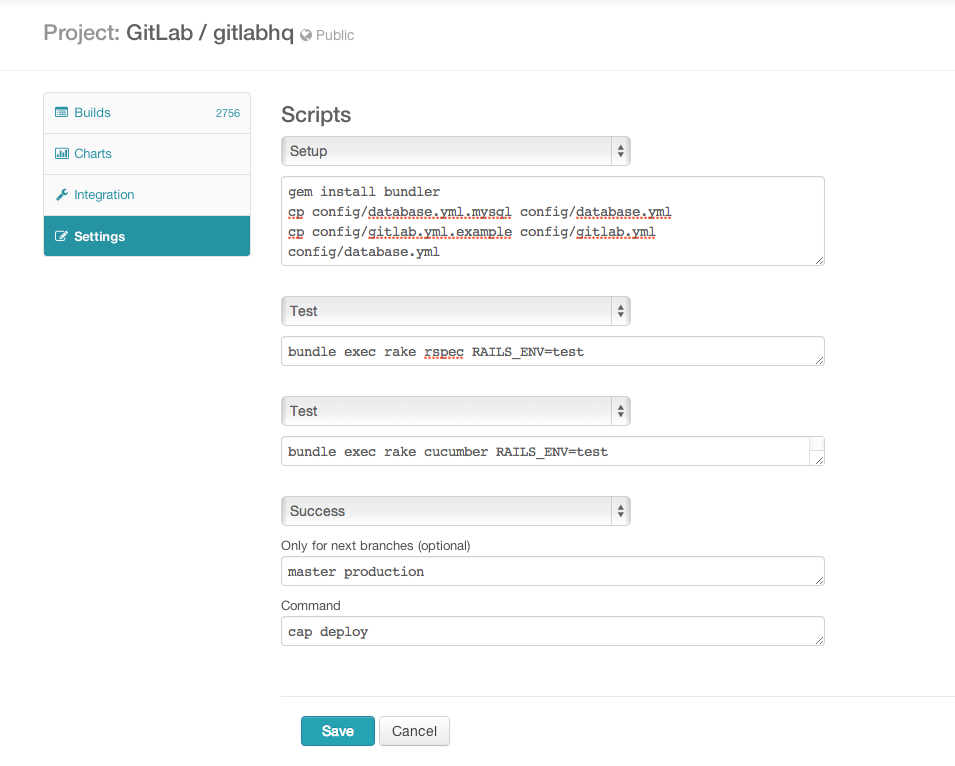The height and width of the screenshot is (766, 955).
Task: Click the Public globe icon
Action: 306,35
